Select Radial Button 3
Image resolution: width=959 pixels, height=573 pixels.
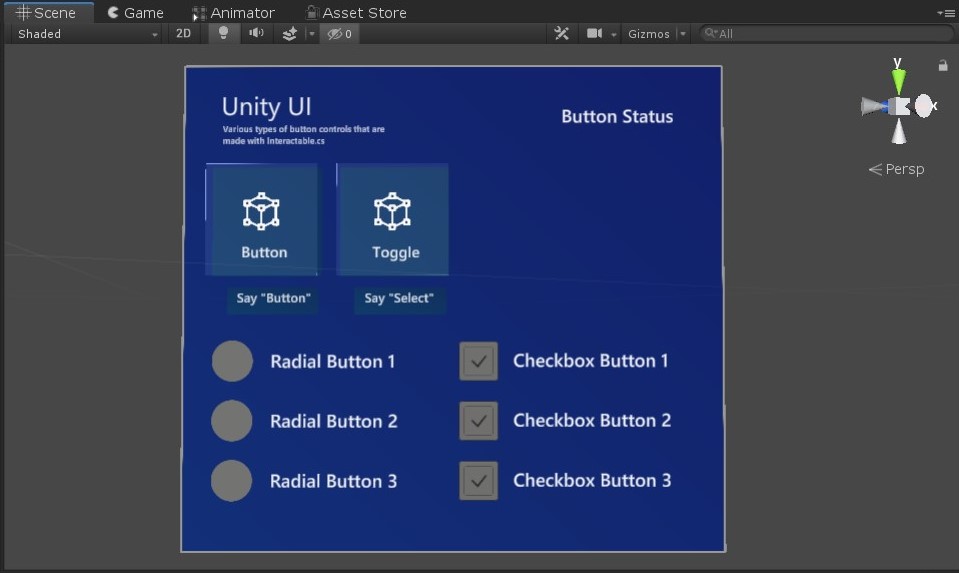[232, 481]
